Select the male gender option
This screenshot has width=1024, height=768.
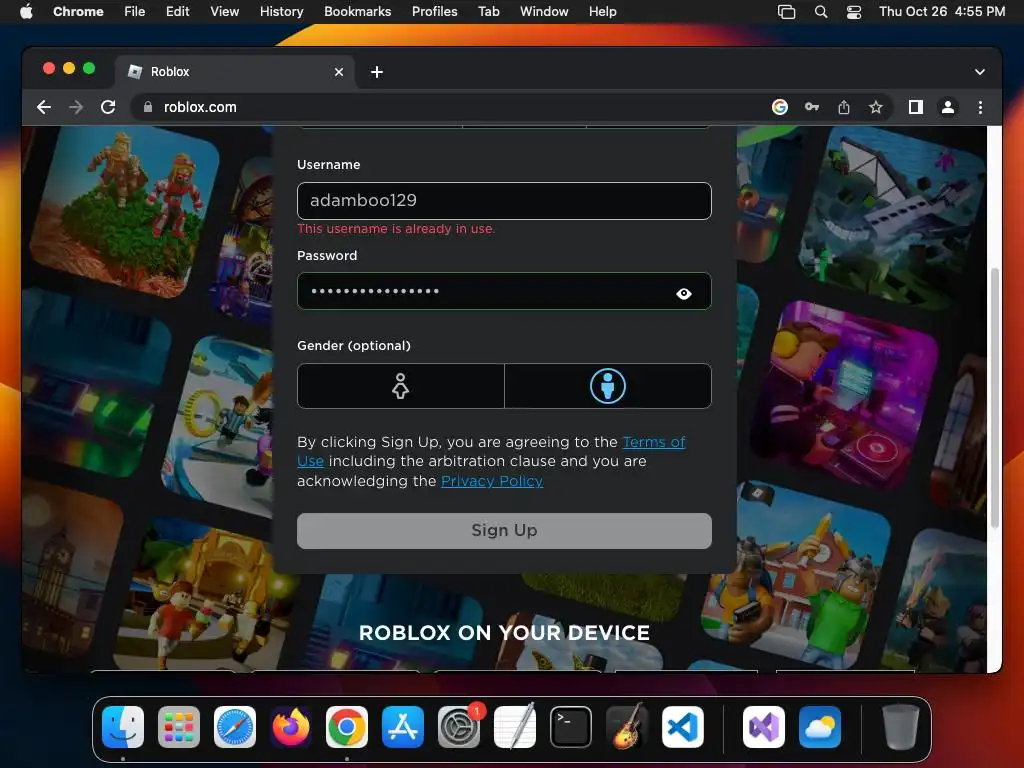(608, 386)
